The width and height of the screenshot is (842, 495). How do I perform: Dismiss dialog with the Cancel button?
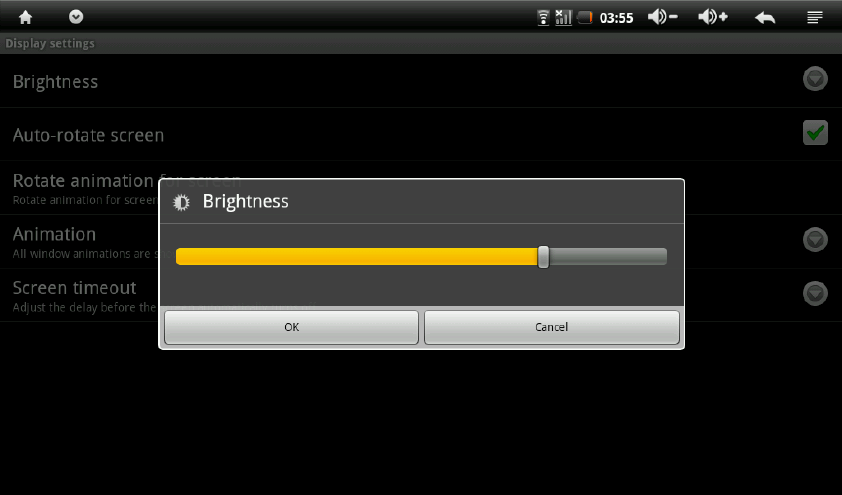click(551, 327)
